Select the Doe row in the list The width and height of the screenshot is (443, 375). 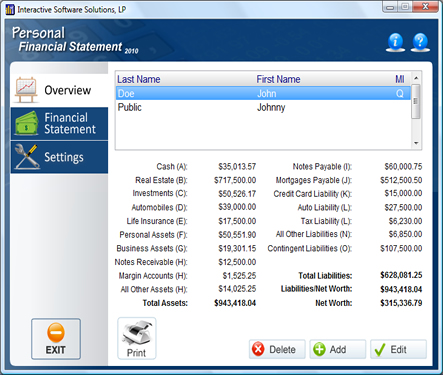point(263,93)
